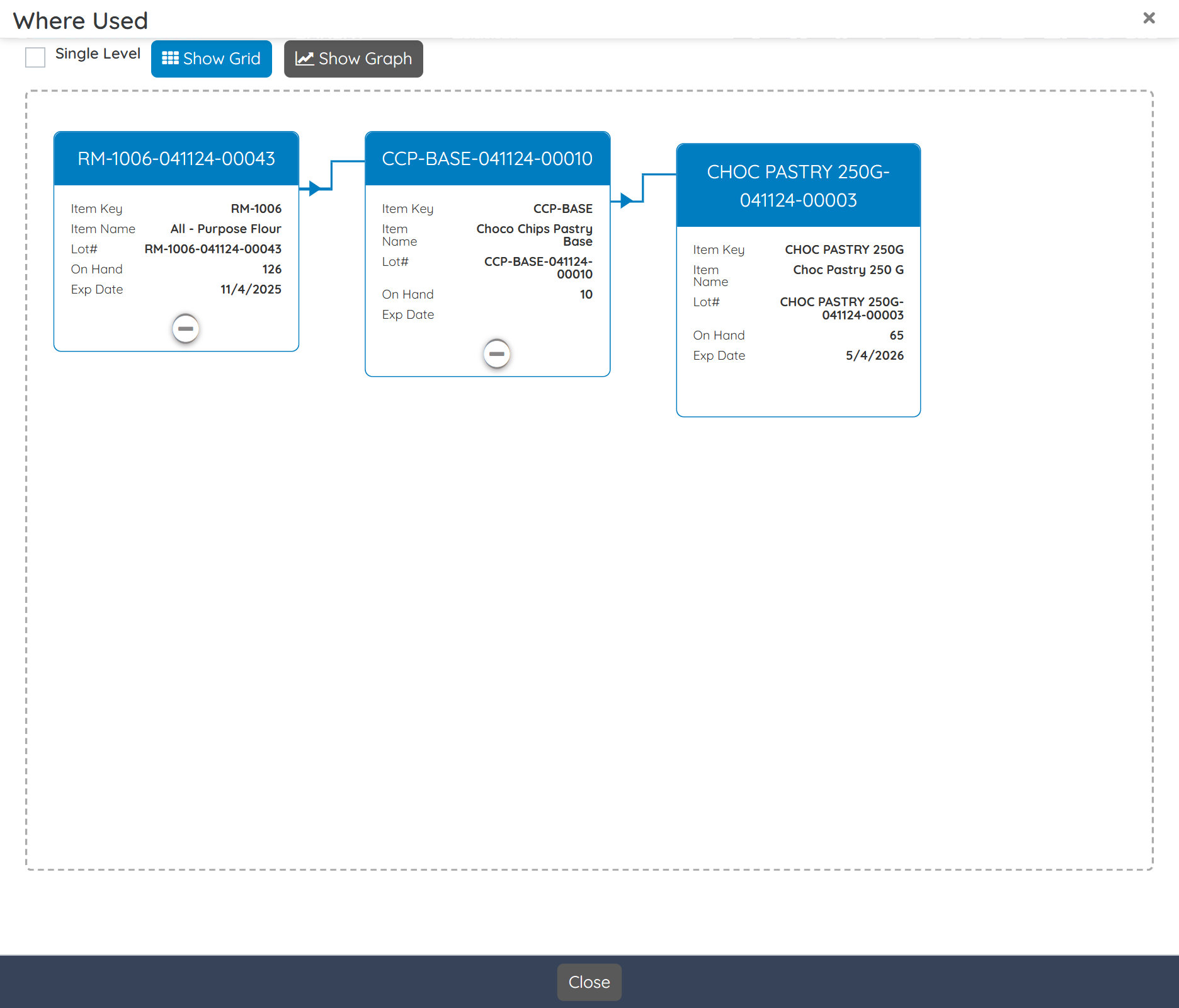This screenshot has width=1179, height=1008.
Task: Click item key value 'CCP-BASE'
Action: tap(563, 209)
